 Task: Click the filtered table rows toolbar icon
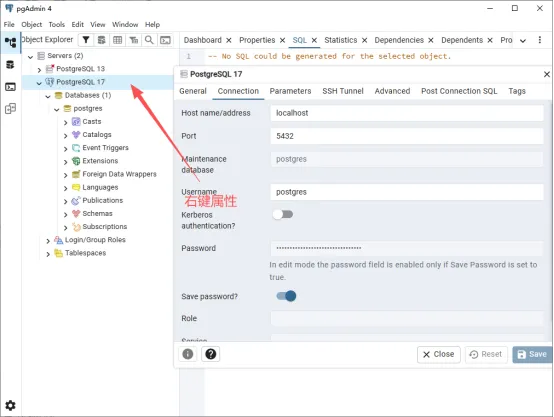click(x=134, y=40)
